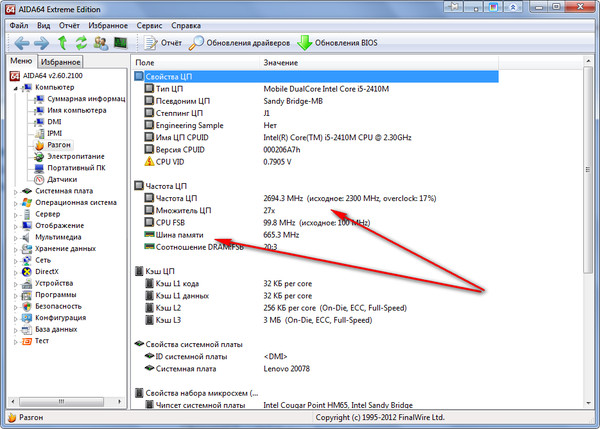The image size is (600, 429).
Task: Open the Вид menu
Action: click(44, 26)
